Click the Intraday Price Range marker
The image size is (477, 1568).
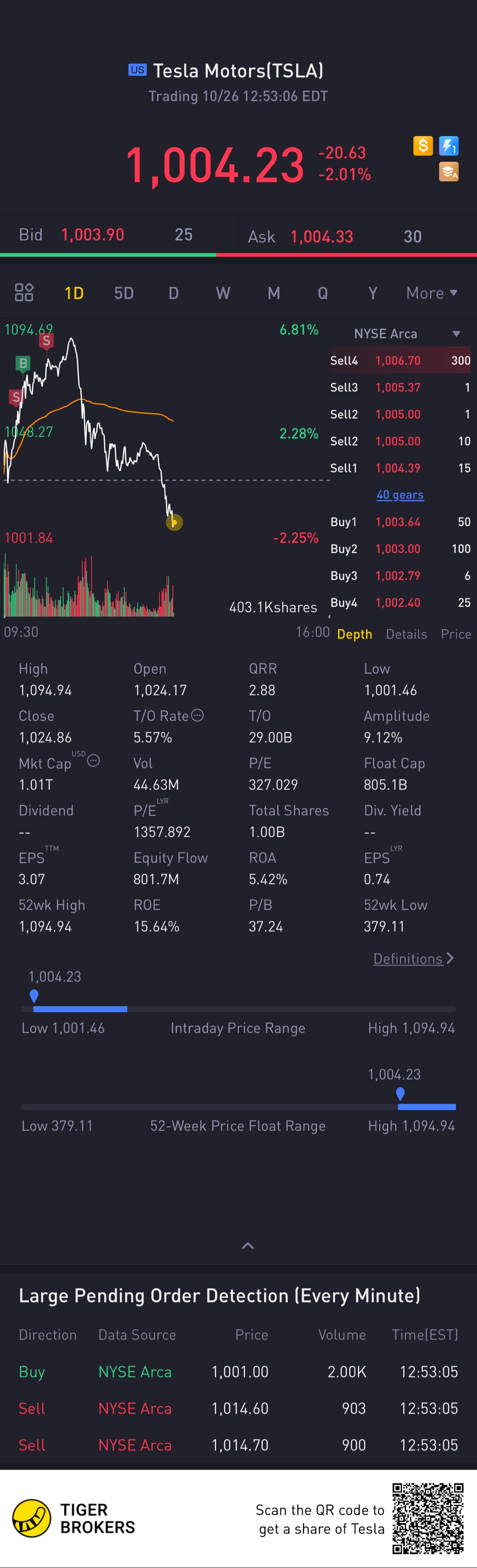pyautogui.click(x=34, y=996)
